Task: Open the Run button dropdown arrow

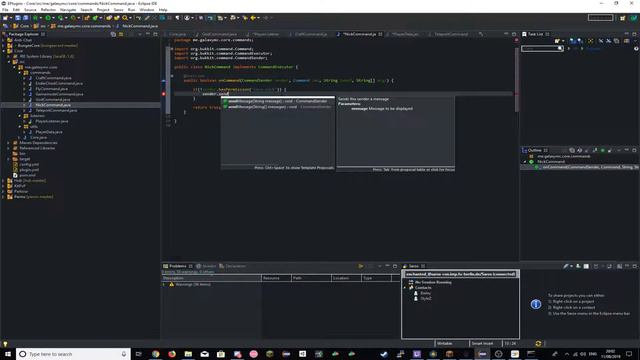Action: click(x=53, y=18)
